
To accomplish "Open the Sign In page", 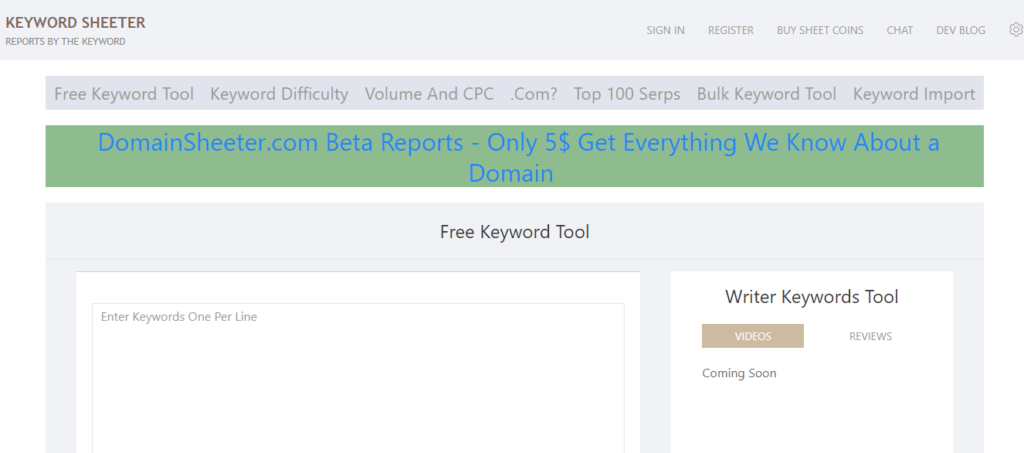I will click(x=665, y=30).
